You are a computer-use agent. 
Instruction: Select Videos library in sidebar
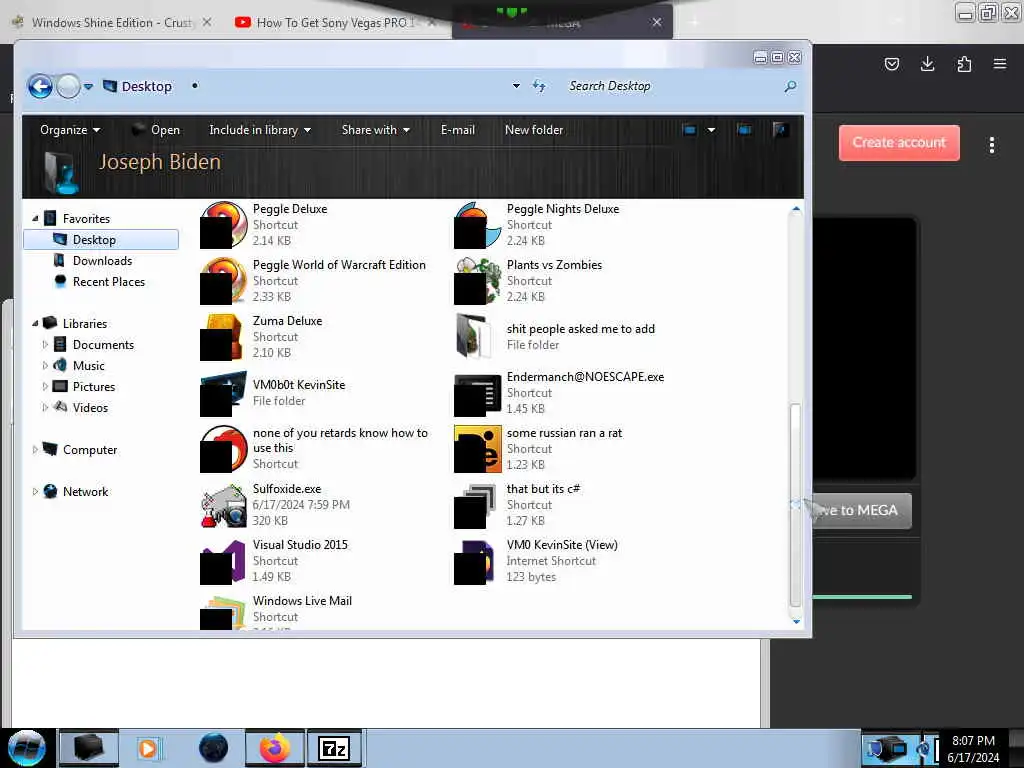coord(90,408)
